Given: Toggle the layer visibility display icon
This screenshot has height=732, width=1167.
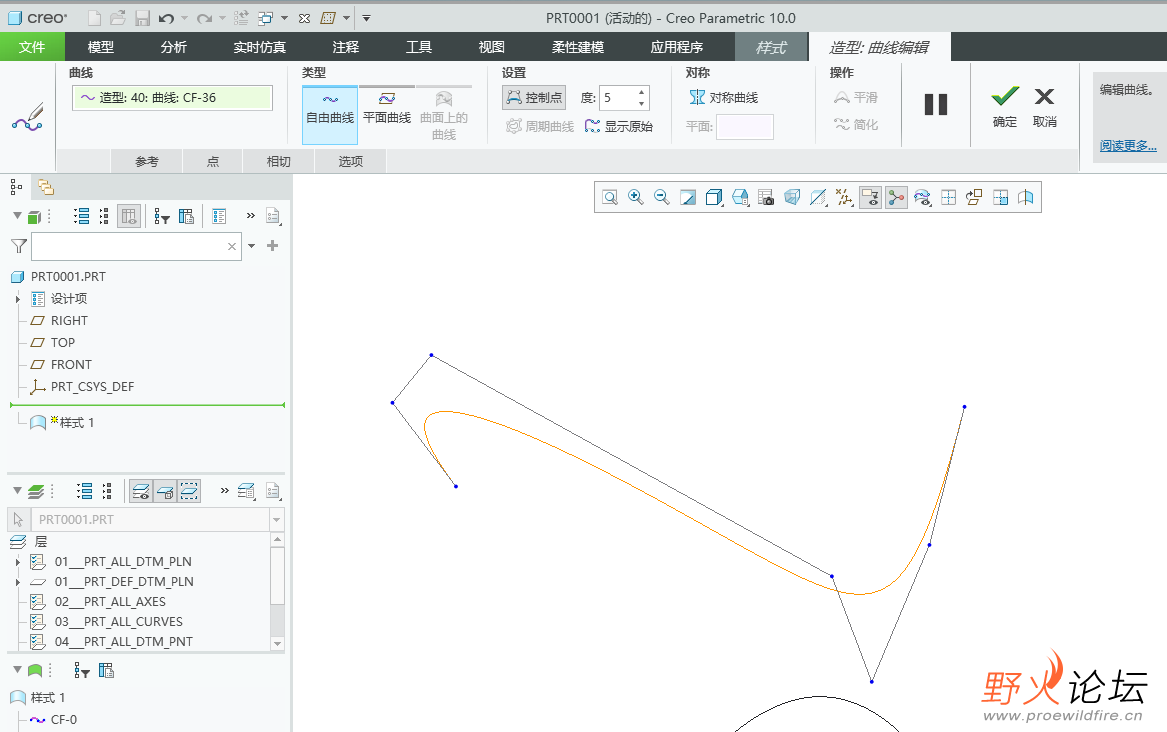Looking at the screenshot, I should [x=141, y=491].
